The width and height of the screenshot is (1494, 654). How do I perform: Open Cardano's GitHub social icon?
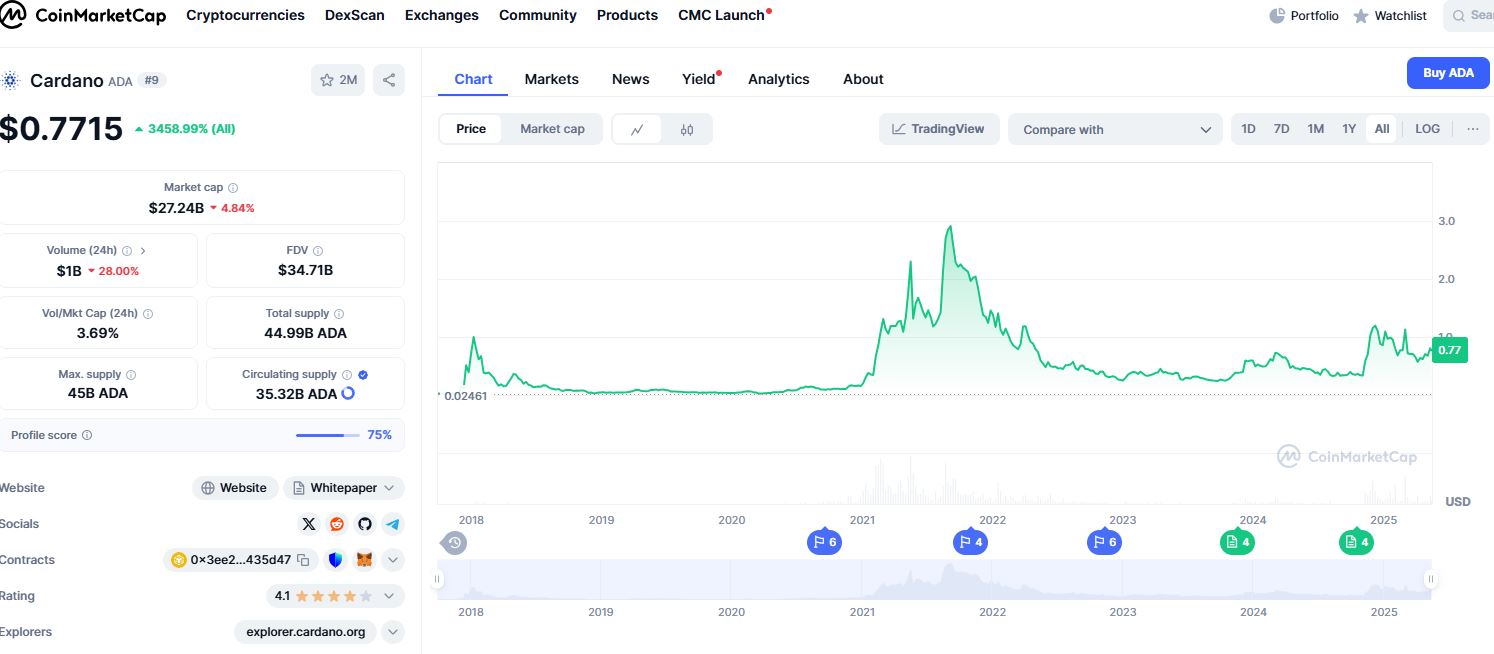click(365, 524)
